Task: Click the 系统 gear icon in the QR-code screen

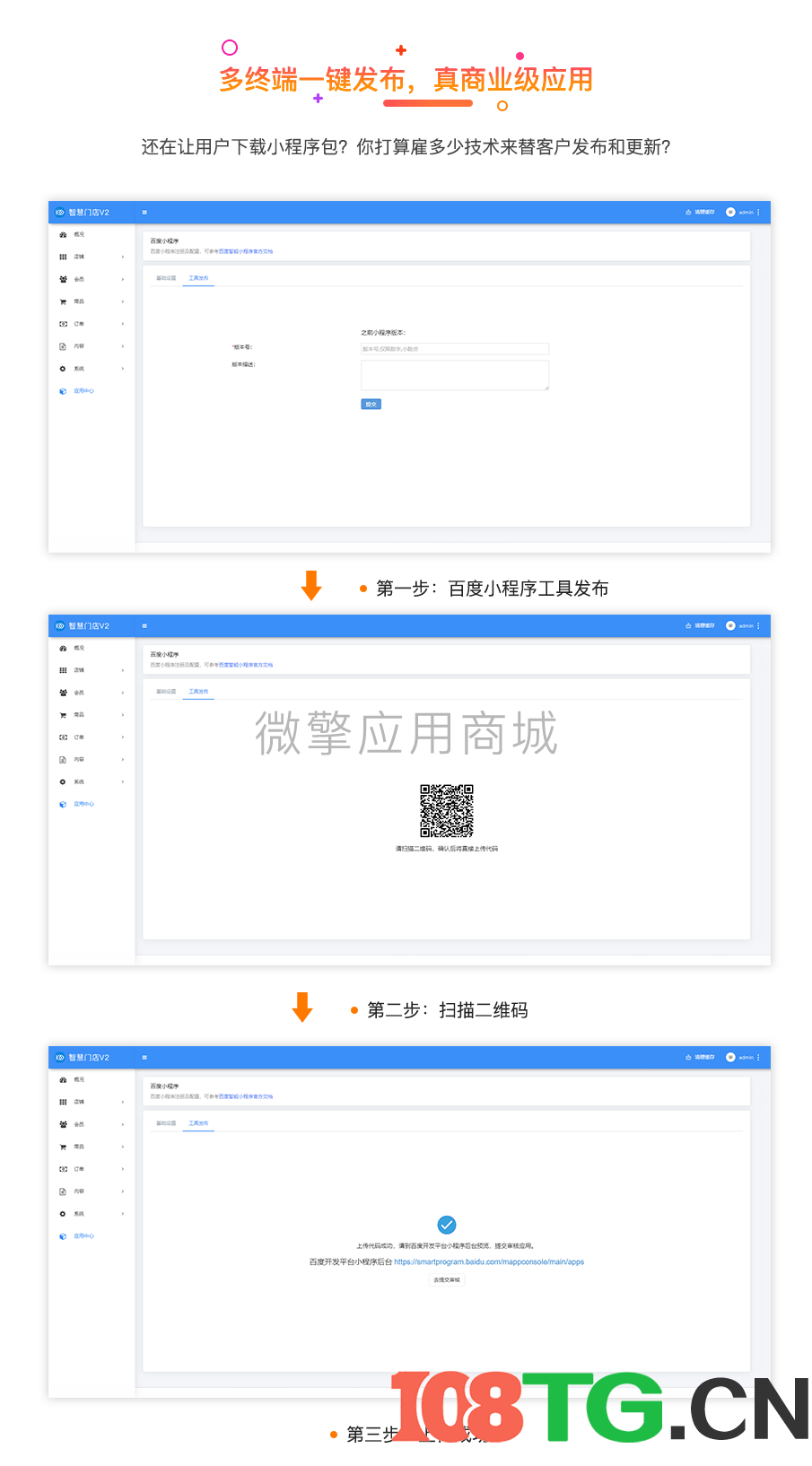Action: (63, 782)
